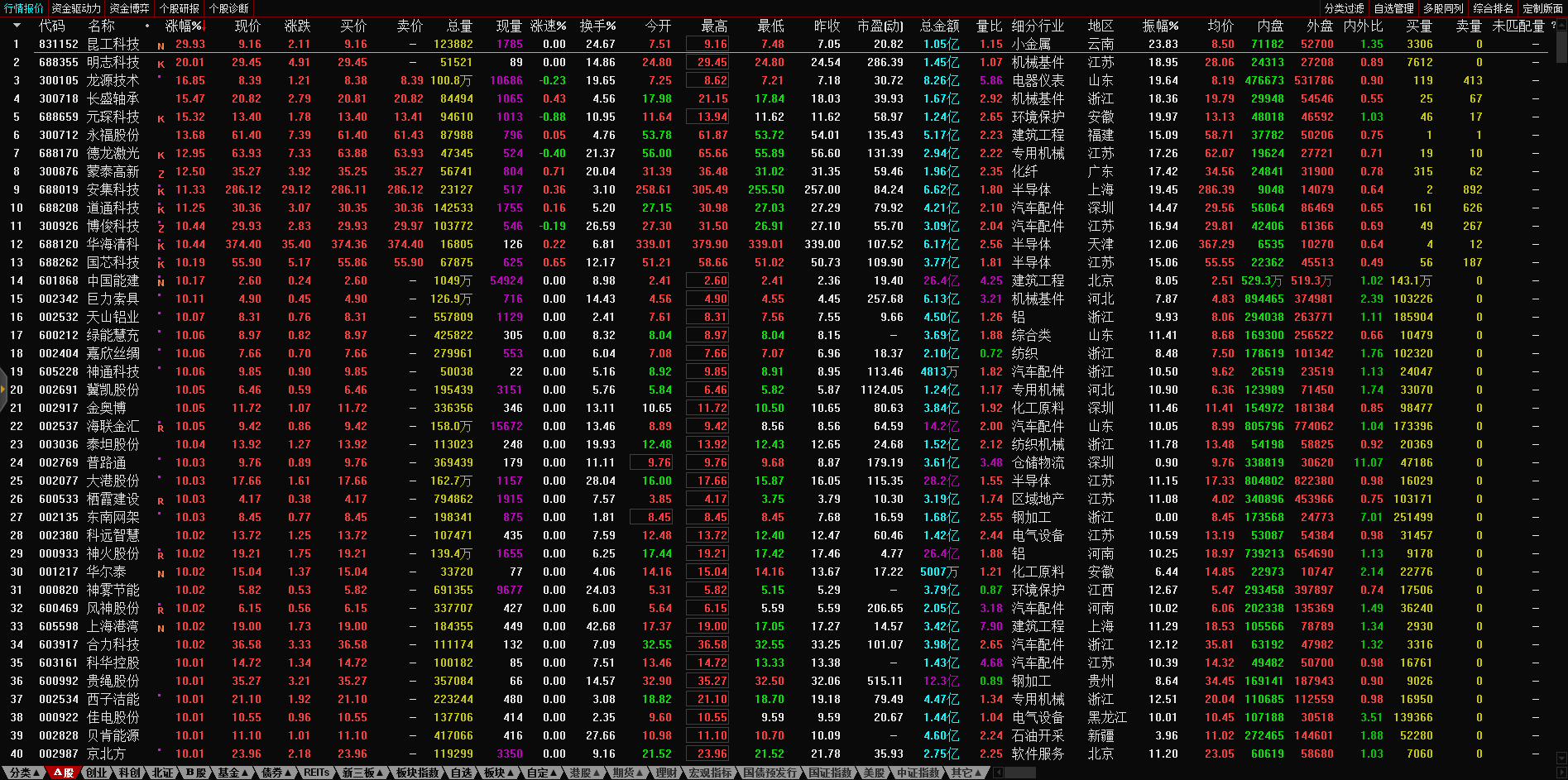Open the header triangle dropdown before 代码

(16, 26)
